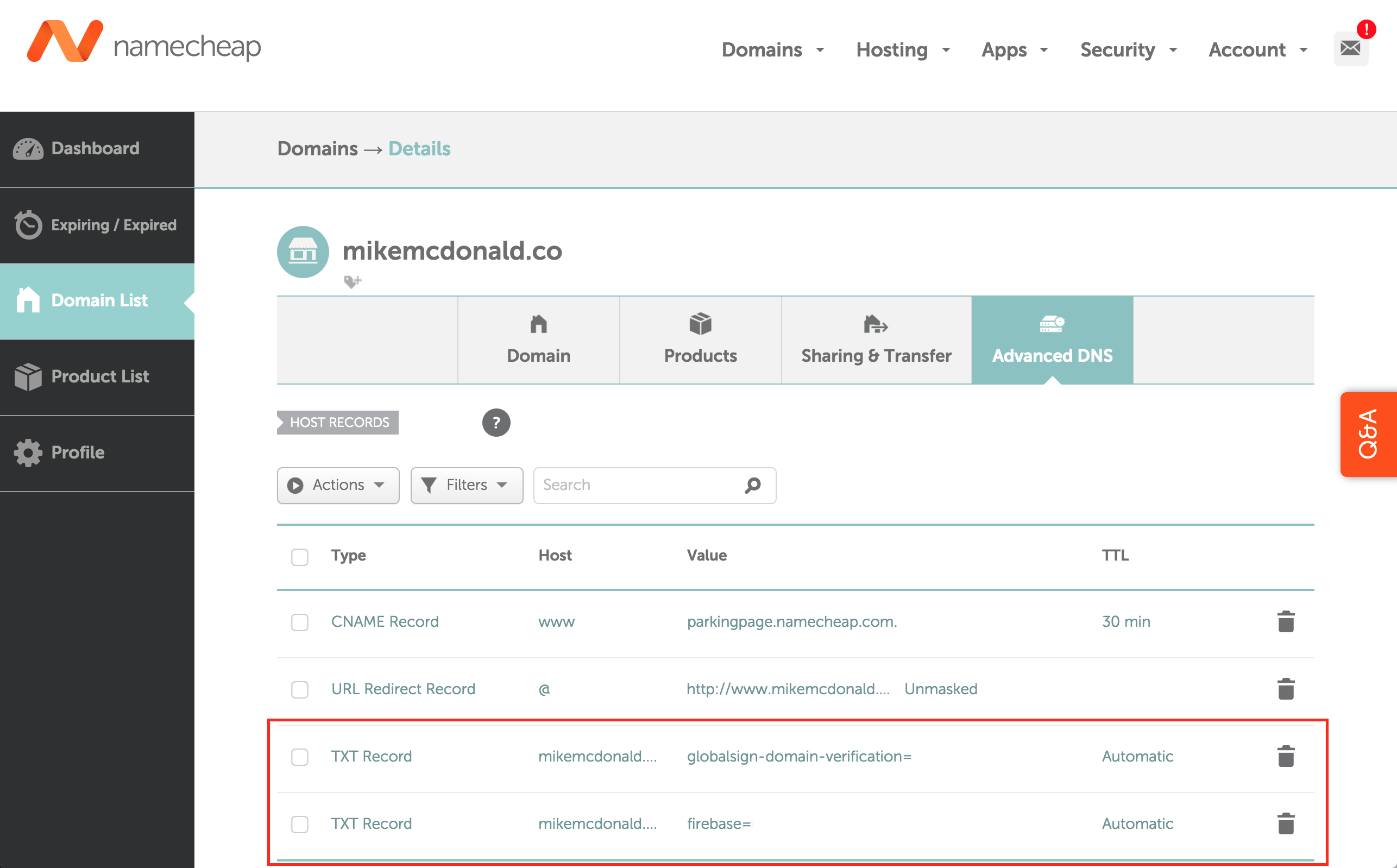The height and width of the screenshot is (868, 1397).
Task: Open Dashboard in the sidebar
Action: 97,149
